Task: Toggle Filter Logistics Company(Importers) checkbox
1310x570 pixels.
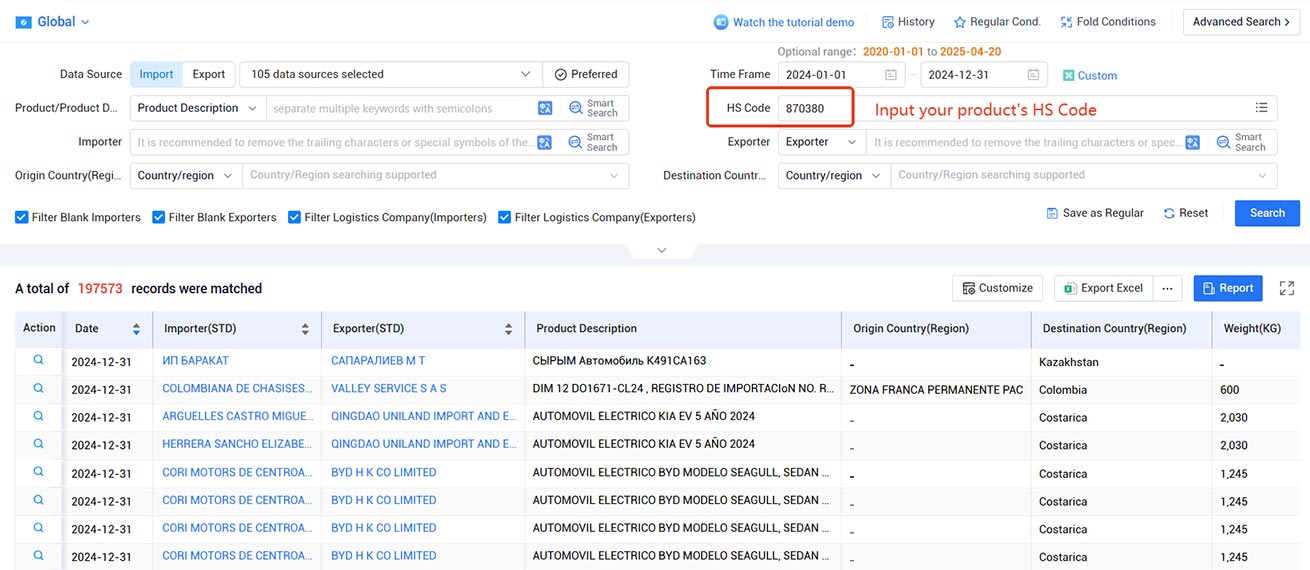Action: click(x=295, y=217)
